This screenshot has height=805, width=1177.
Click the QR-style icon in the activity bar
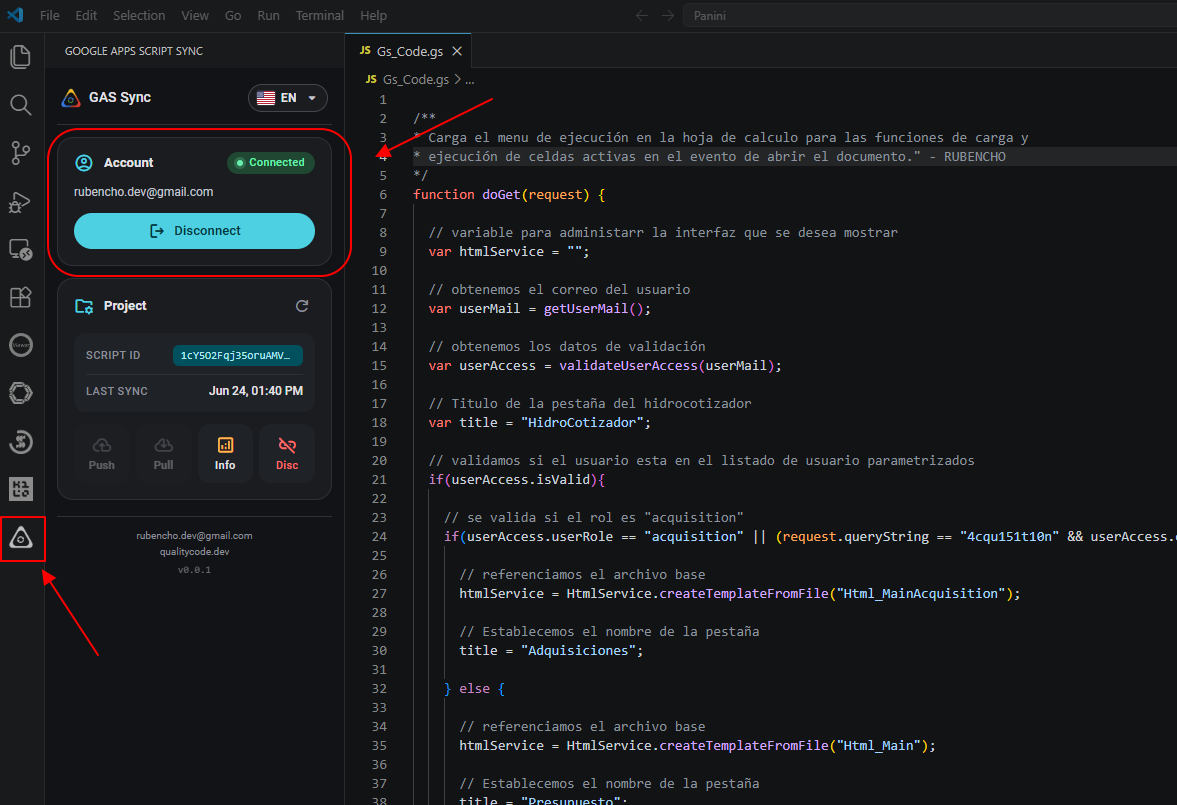pyautogui.click(x=20, y=490)
